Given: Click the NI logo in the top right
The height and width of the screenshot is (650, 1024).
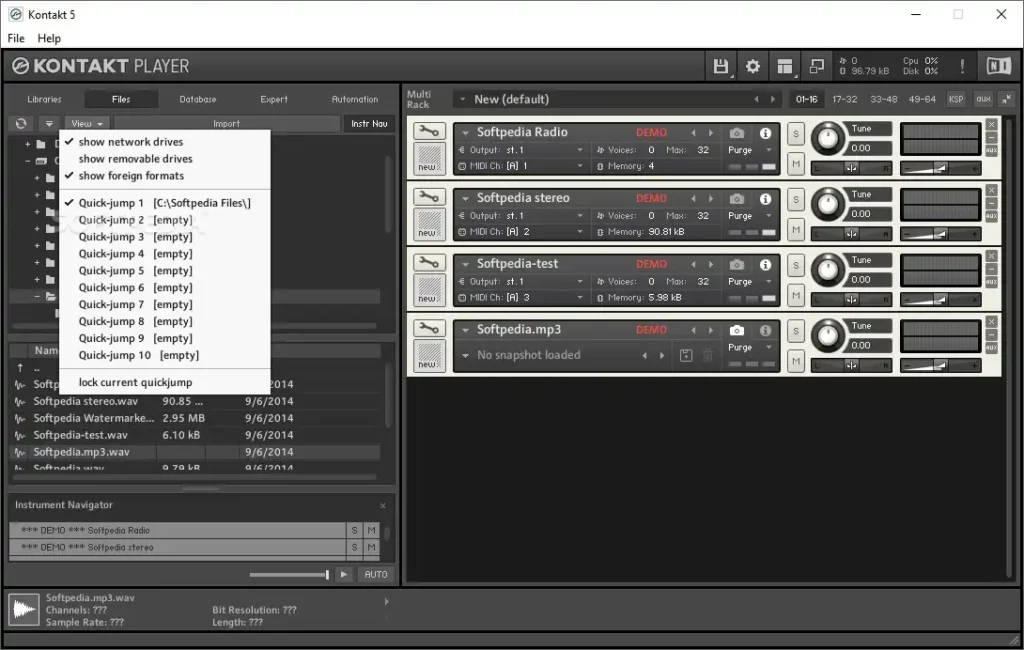Looking at the screenshot, I should pos(1000,64).
